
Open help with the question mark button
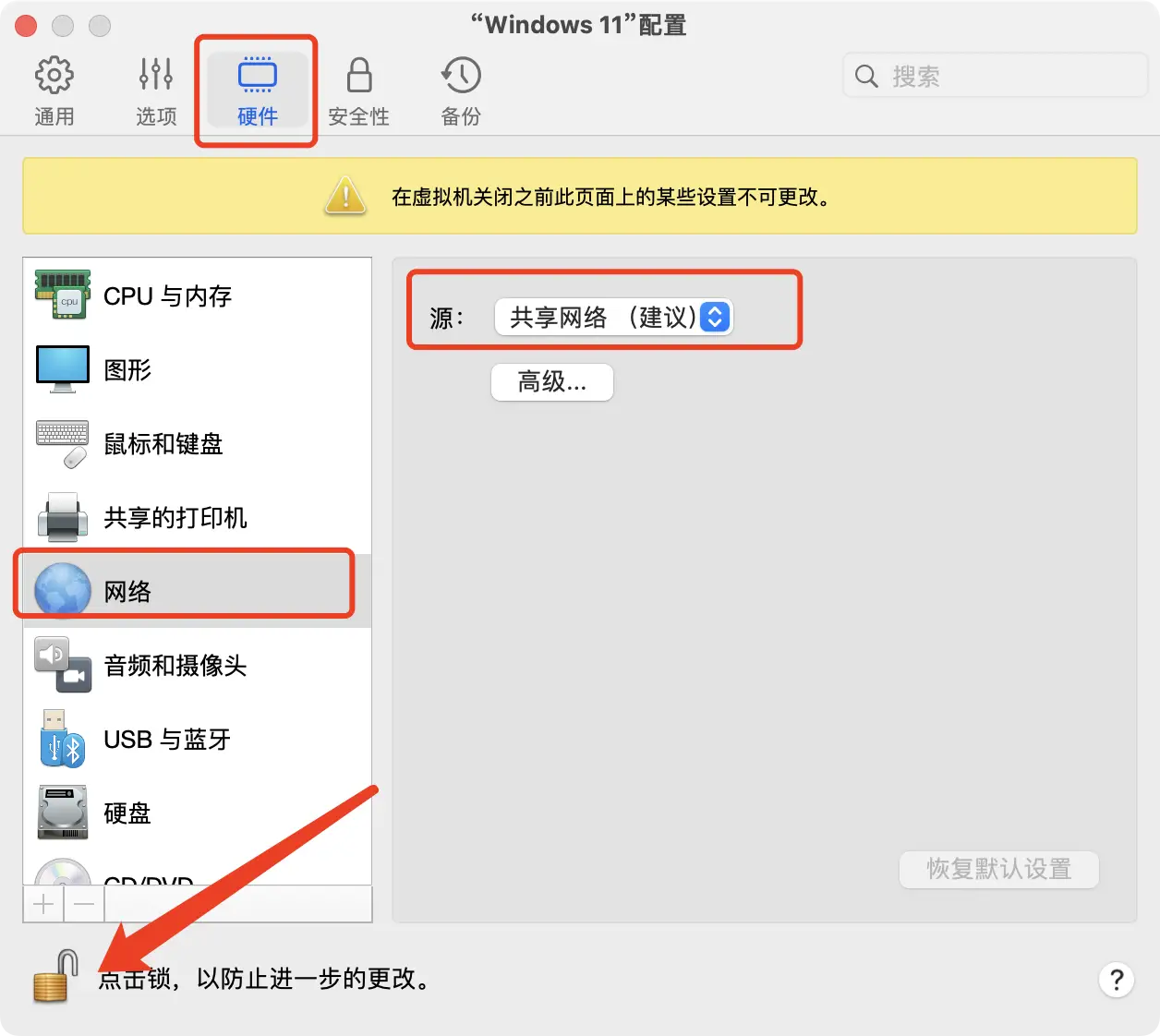coord(1116,980)
